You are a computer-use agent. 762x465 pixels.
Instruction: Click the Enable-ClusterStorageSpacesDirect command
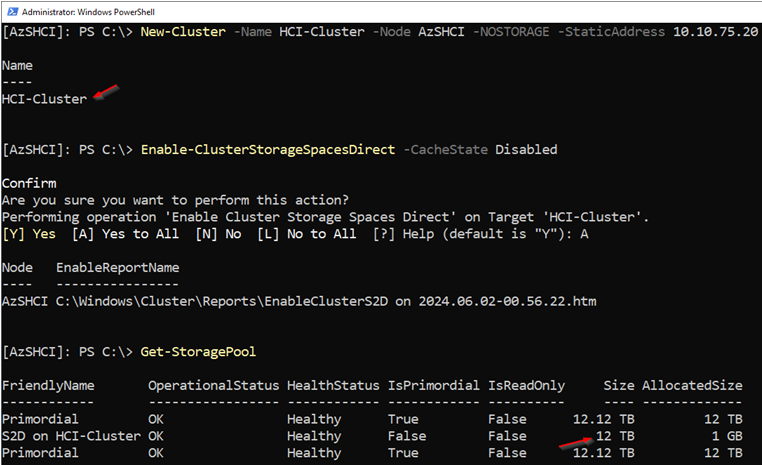coord(268,150)
